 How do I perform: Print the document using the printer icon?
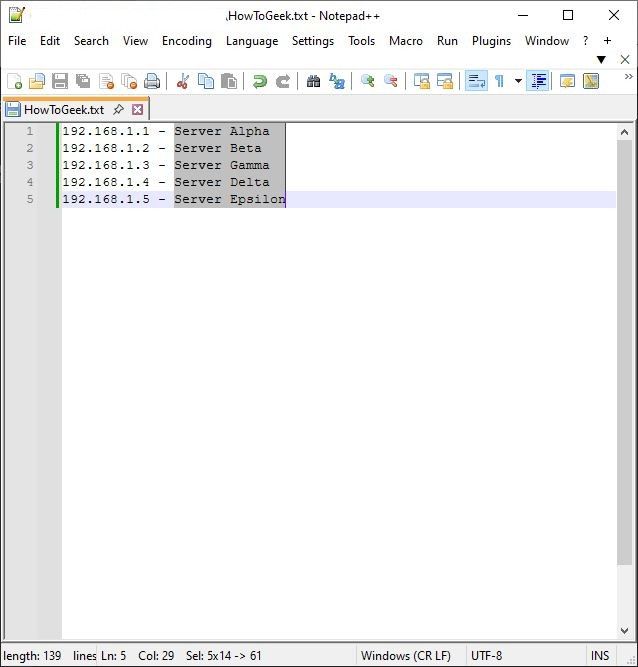coord(152,81)
